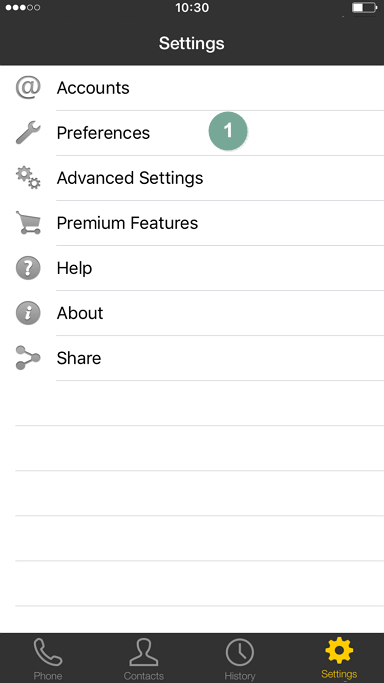384x683 pixels.
Task: Open the Help row
Action: coord(192,268)
